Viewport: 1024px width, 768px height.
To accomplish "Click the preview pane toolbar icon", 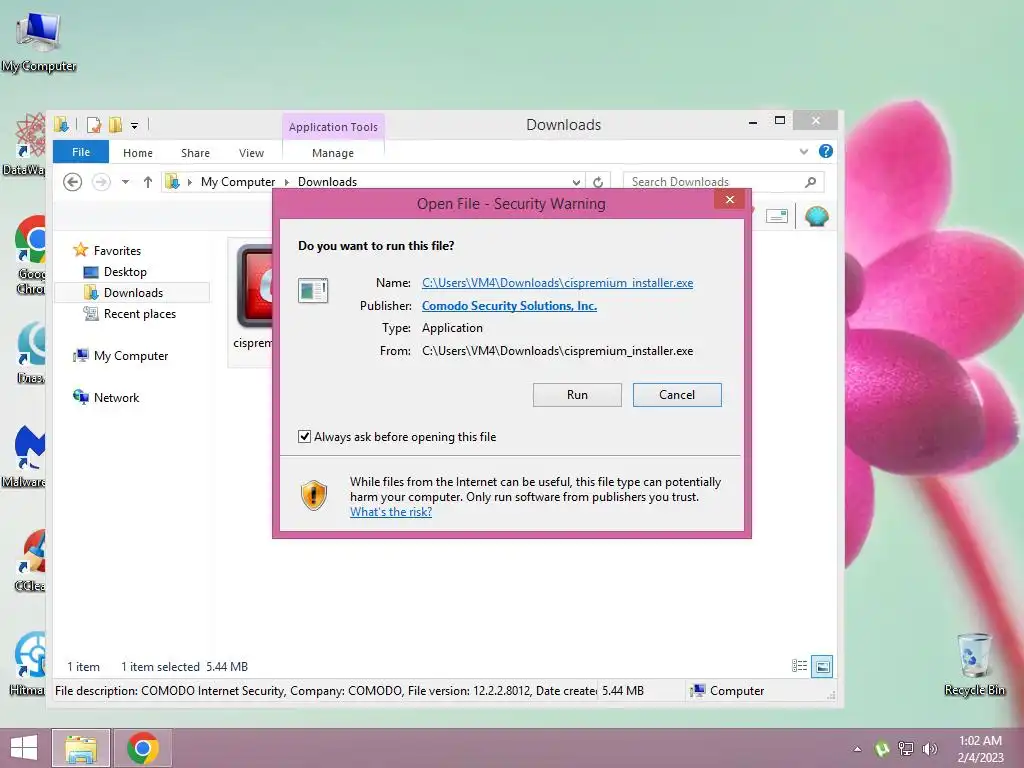I will 776,216.
